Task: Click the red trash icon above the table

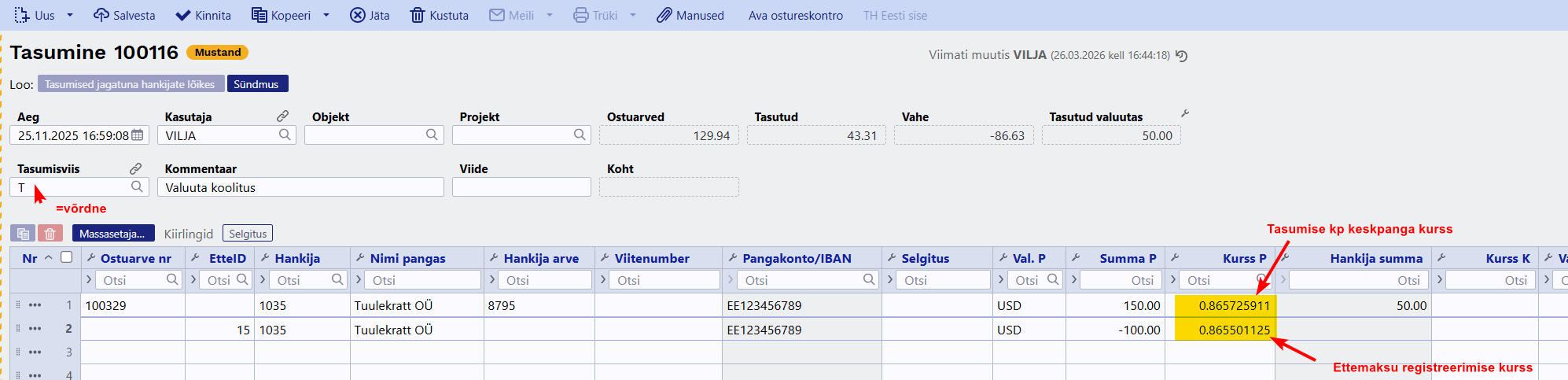Action: (50, 234)
